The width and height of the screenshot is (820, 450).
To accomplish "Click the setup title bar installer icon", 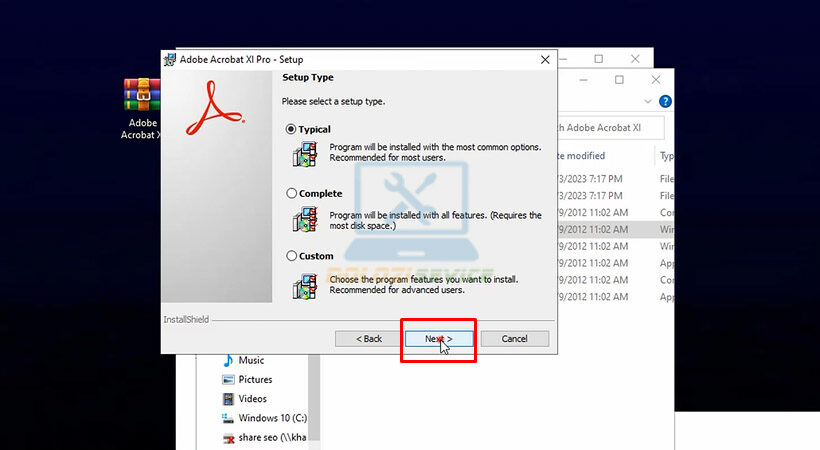I will coord(171,59).
